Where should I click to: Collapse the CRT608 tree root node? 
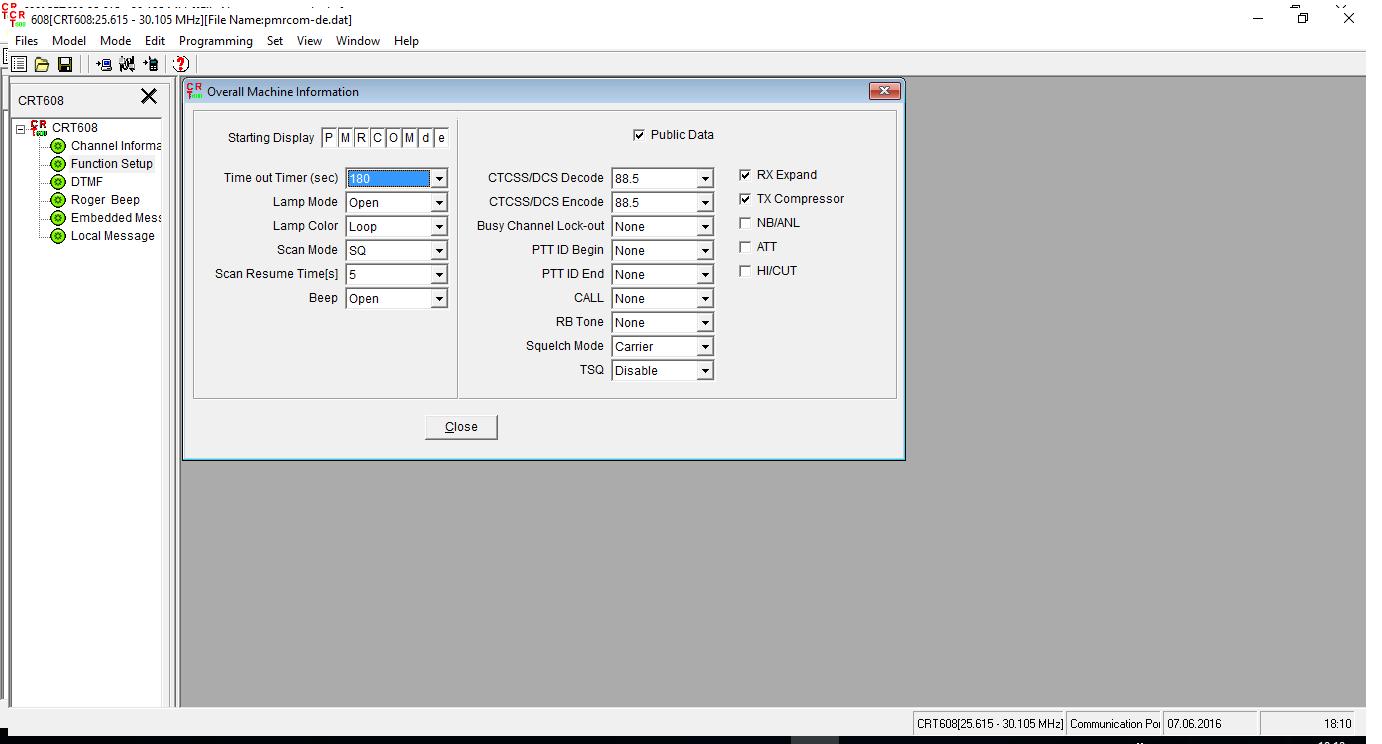(x=20, y=129)
